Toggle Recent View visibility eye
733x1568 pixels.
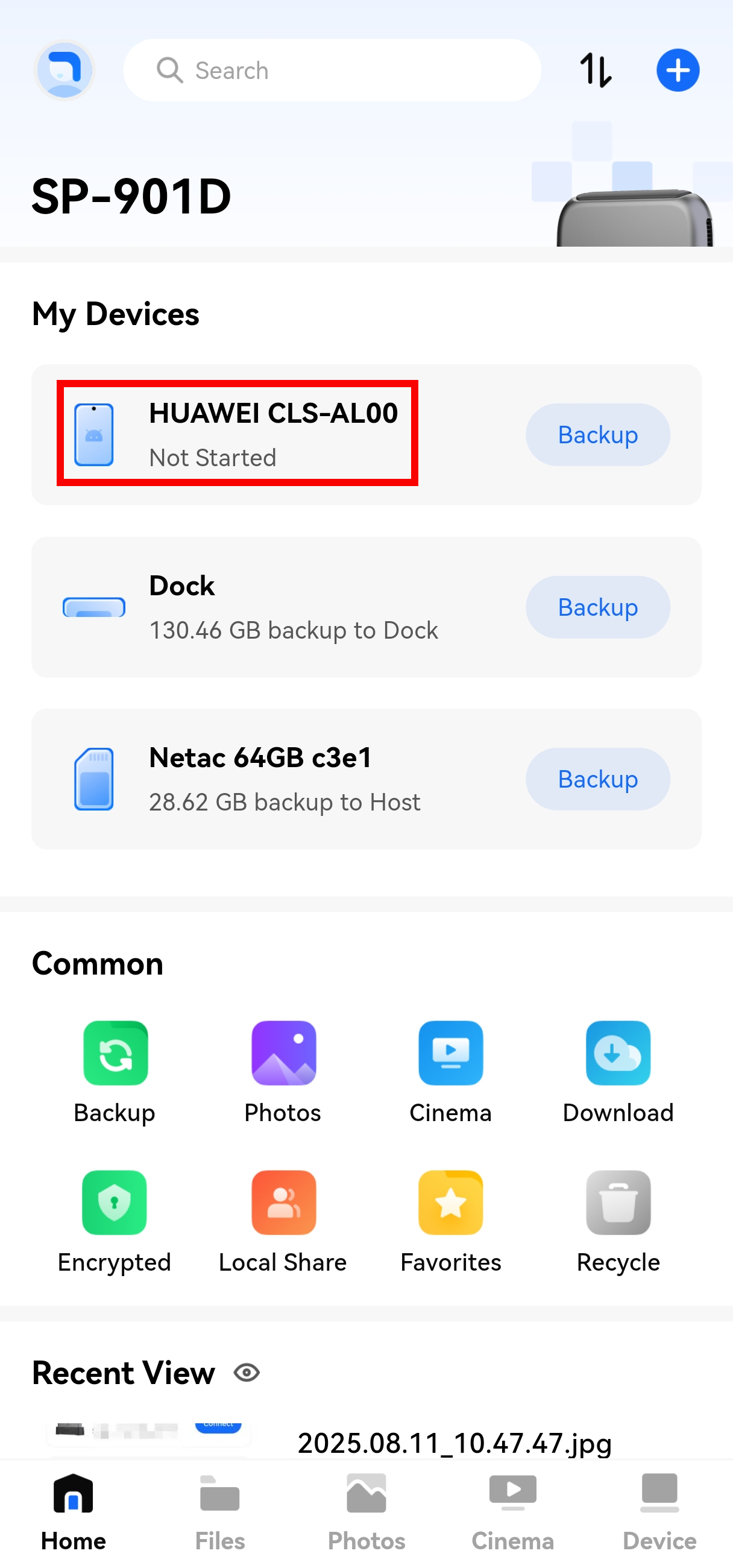247,1373
